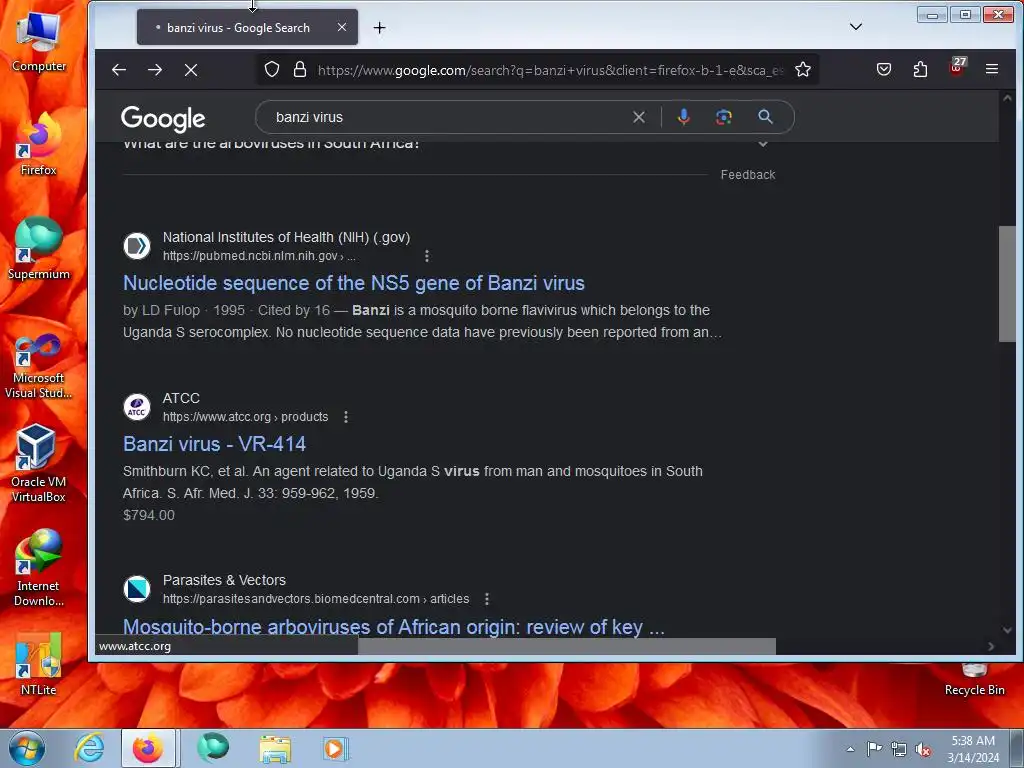This screenshot has width=1024, height=768.
Task: Close the banzi virus tab
Action: point(342,27)
